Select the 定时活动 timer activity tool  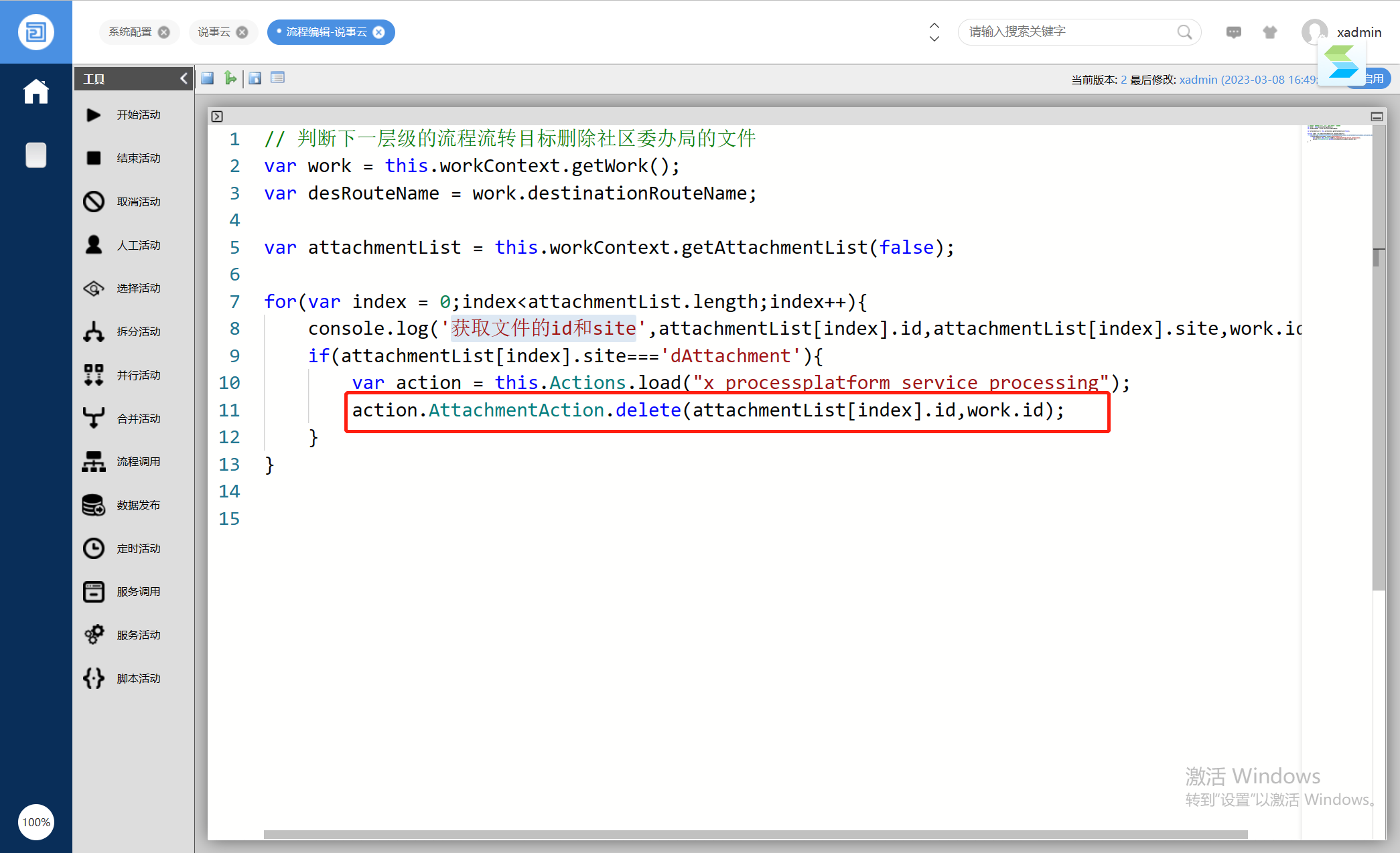[x=123, y=548]
